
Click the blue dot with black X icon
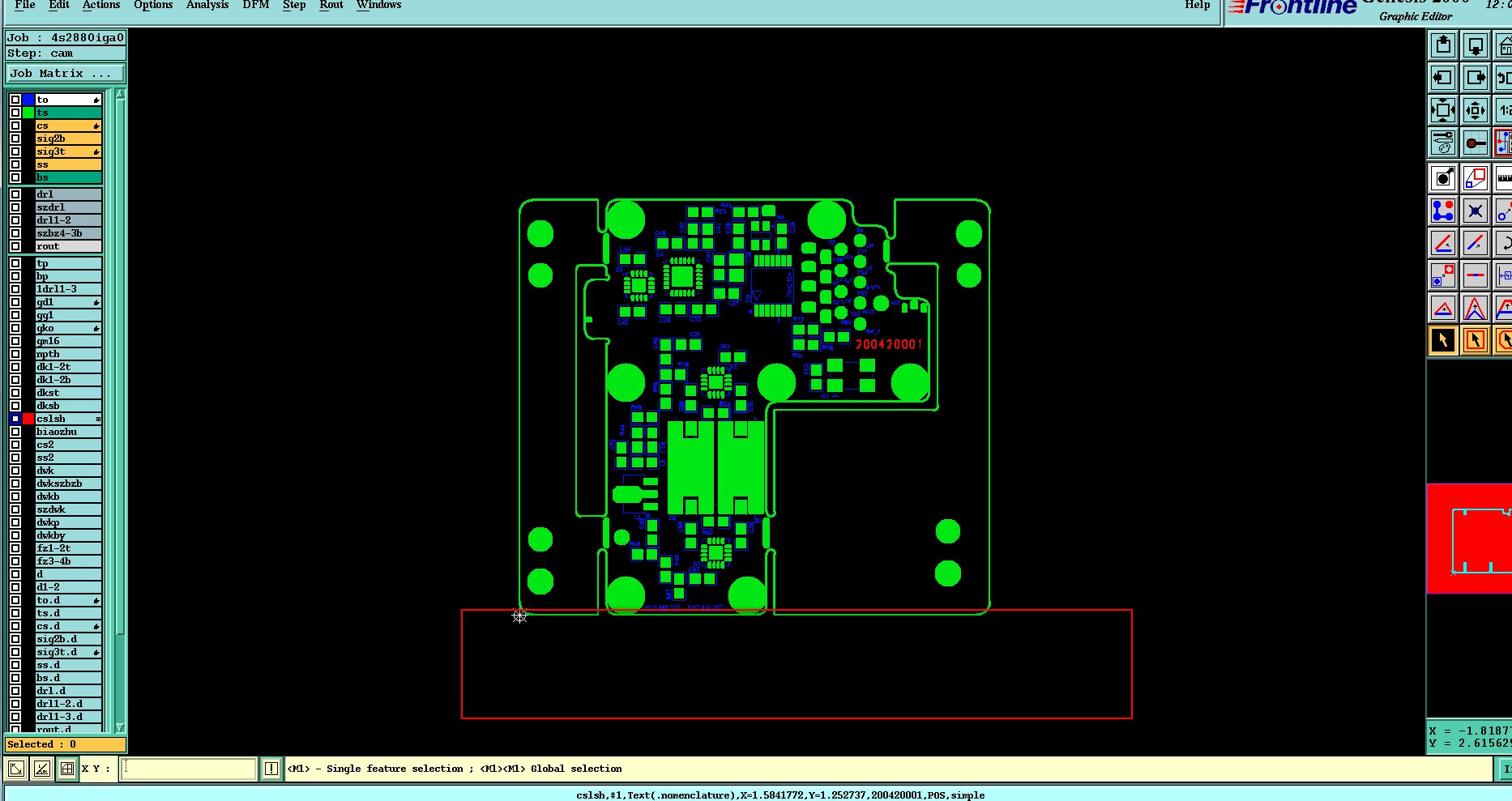[1476, 211]
